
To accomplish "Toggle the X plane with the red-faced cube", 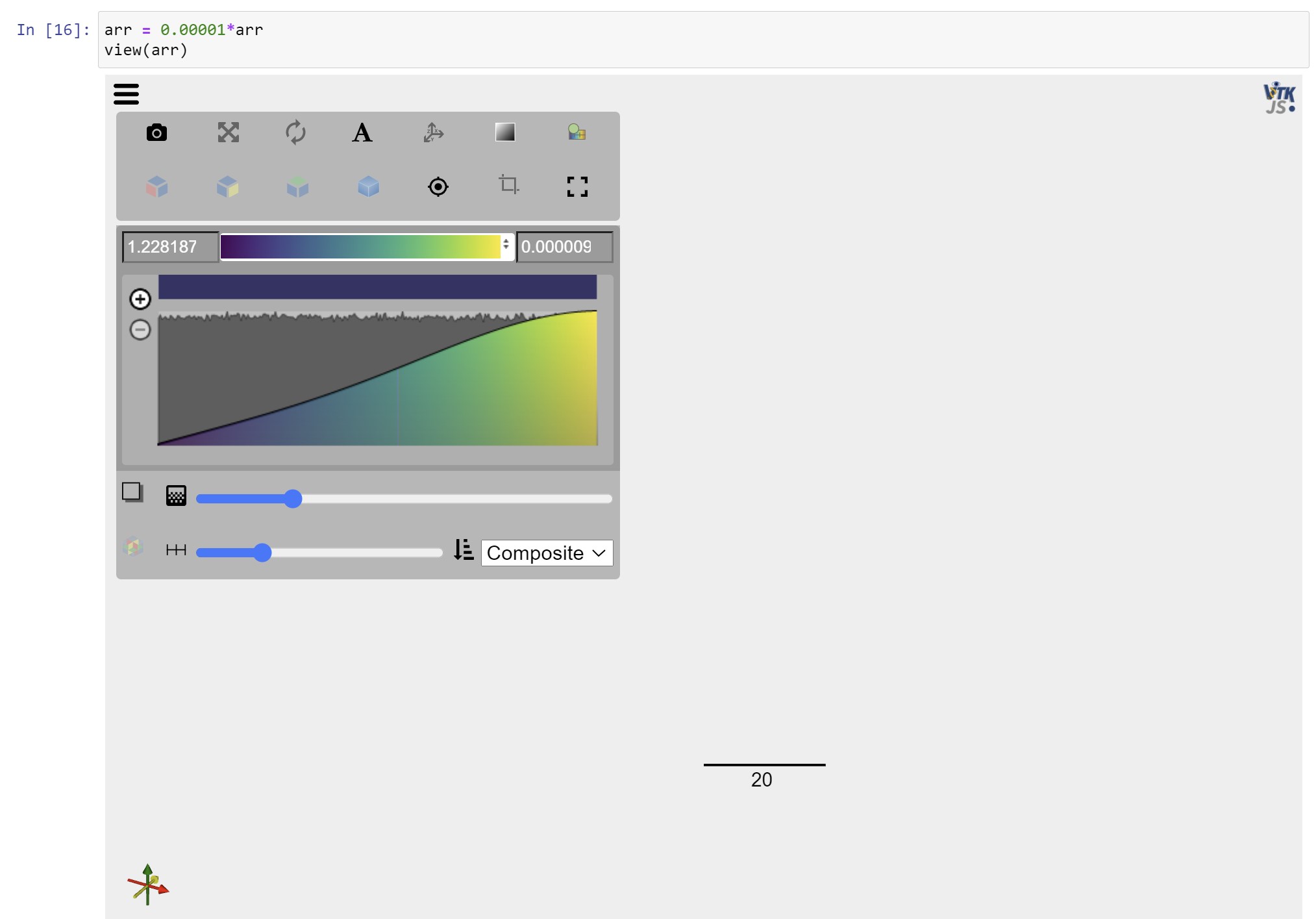I will coord(157,186).
